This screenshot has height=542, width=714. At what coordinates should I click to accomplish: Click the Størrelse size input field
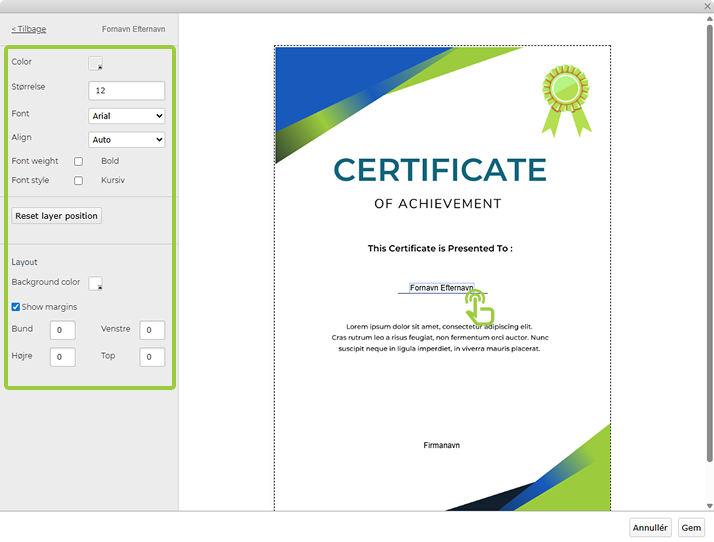(x=127, y=91)
